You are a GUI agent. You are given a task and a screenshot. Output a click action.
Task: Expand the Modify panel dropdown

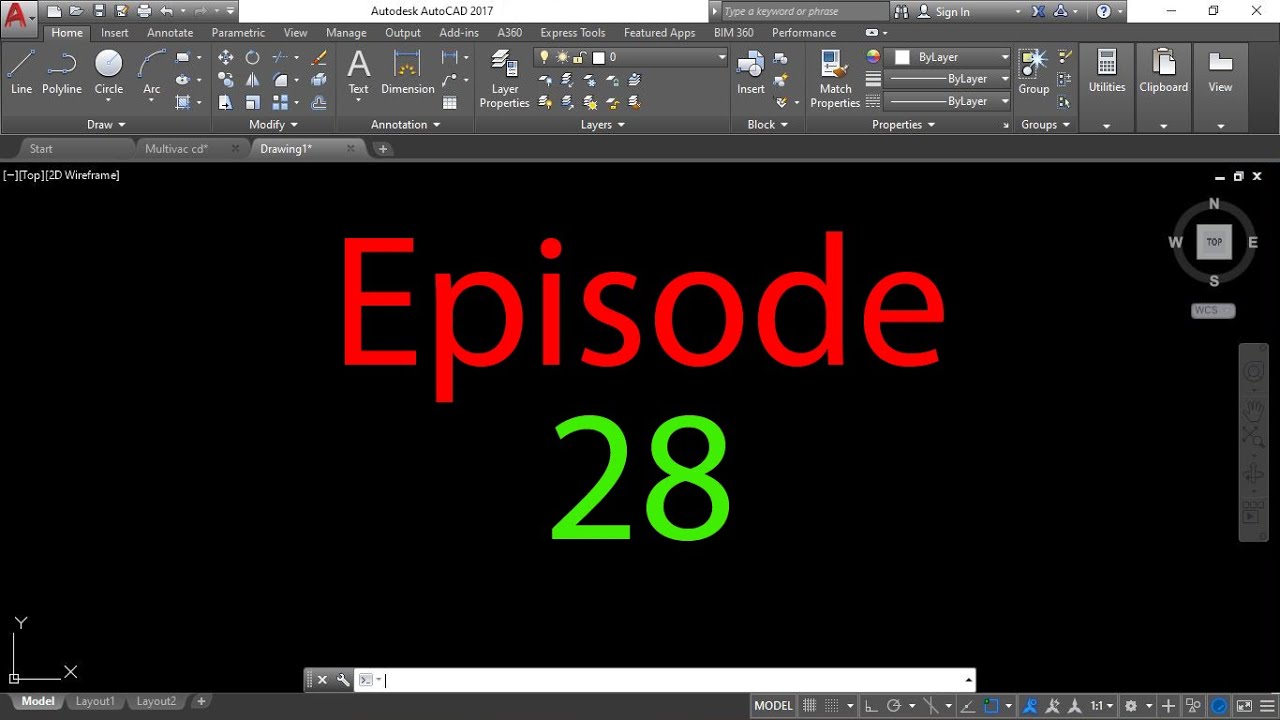(273, 125)
